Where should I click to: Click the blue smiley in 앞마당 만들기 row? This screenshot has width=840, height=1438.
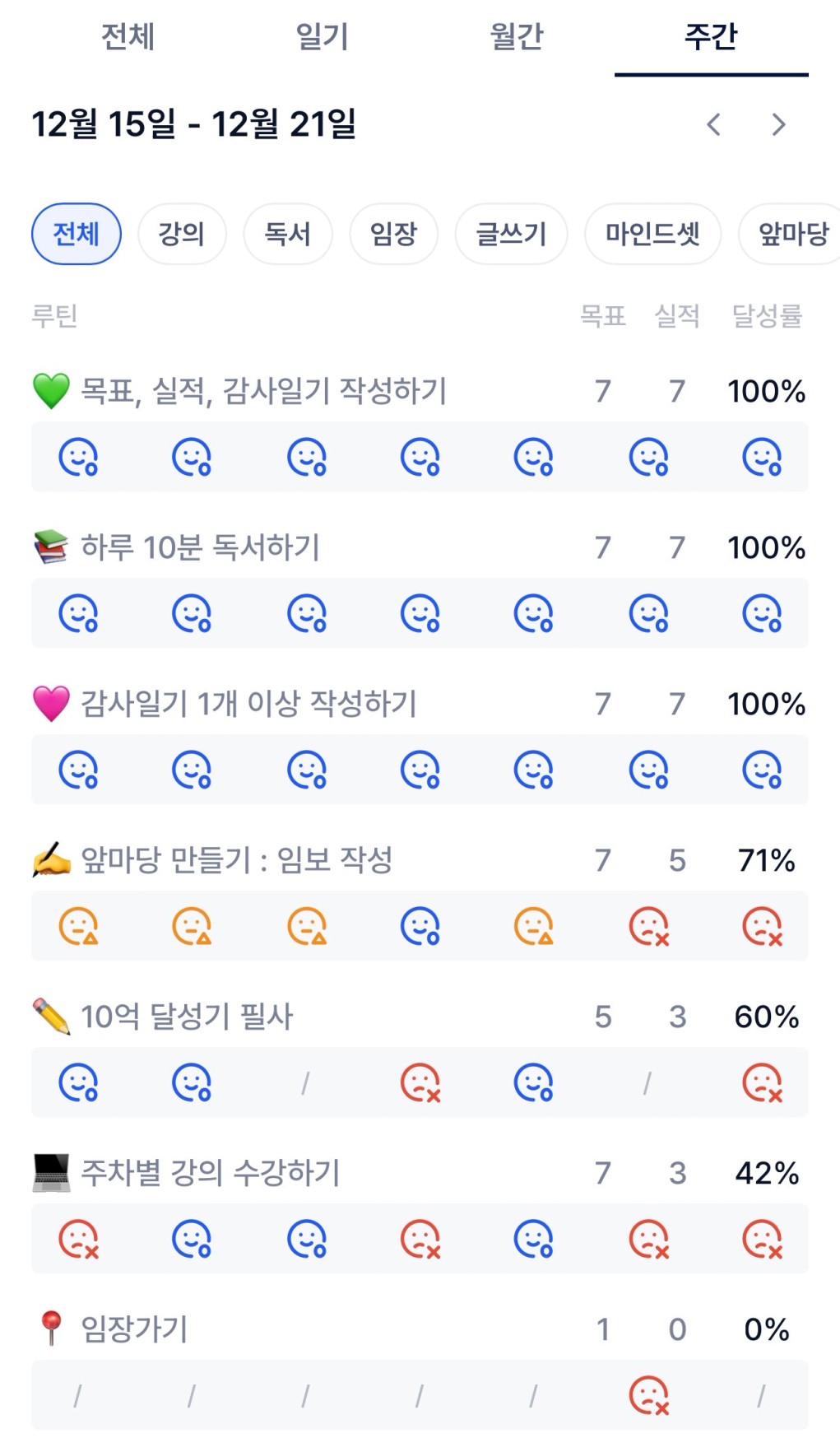[x=420, y=926]
